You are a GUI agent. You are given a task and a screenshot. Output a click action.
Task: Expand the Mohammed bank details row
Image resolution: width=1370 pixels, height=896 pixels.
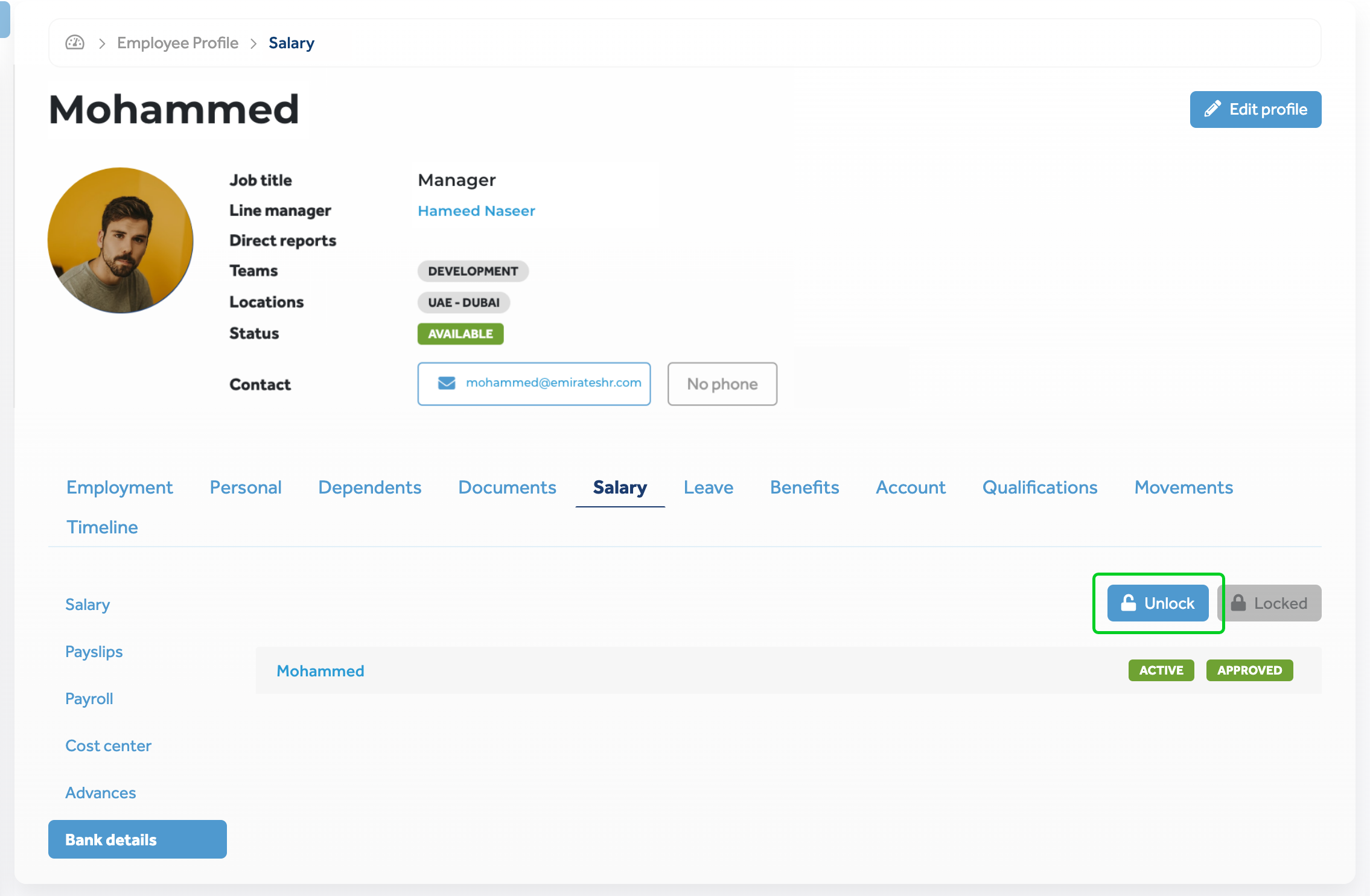point(320,671)
